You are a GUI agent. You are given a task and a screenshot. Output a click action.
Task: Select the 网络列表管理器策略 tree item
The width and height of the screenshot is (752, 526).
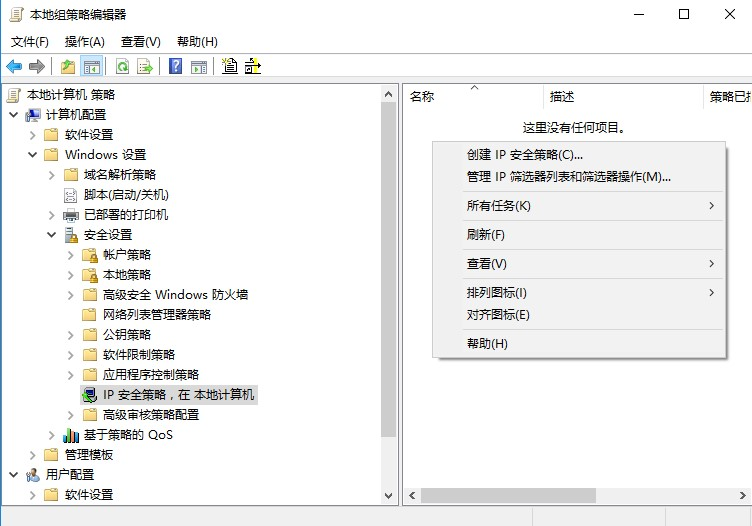pyautogui.click(x=157, y=315)
